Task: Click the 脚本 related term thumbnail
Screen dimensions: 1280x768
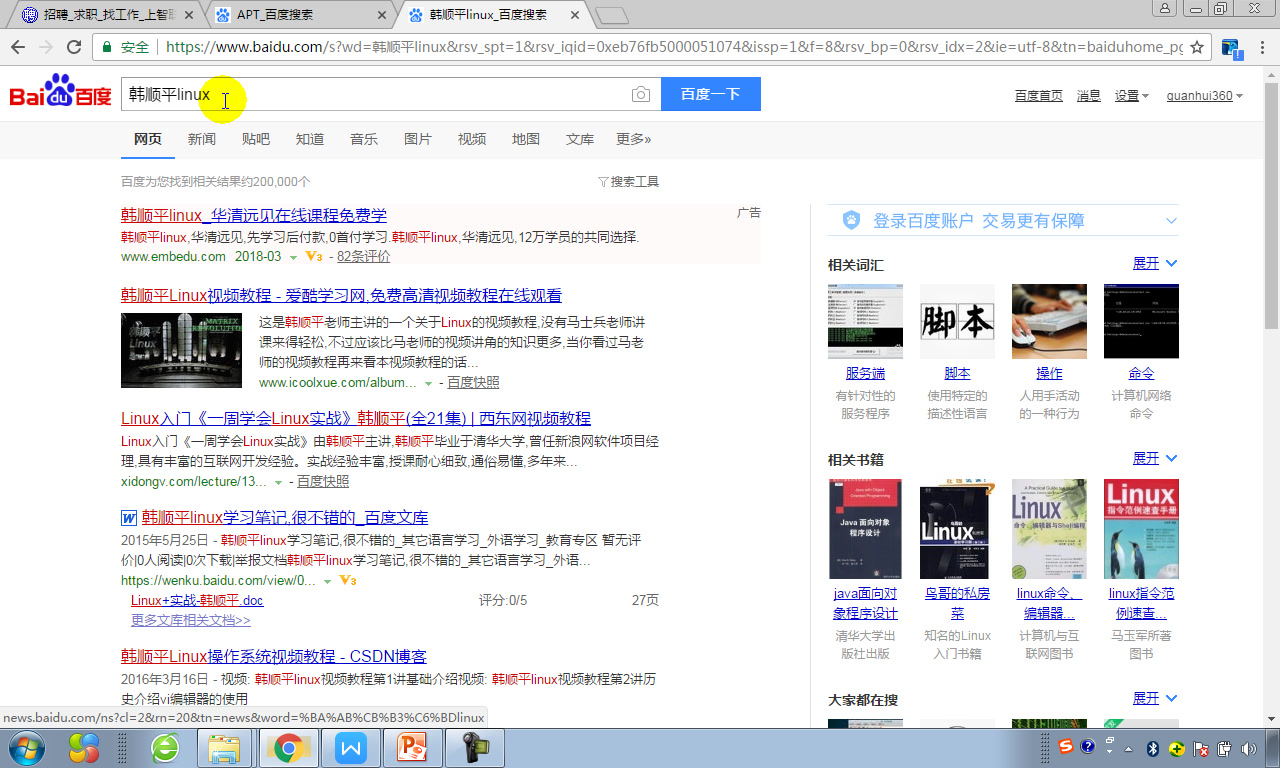Action: click(957, 321)
